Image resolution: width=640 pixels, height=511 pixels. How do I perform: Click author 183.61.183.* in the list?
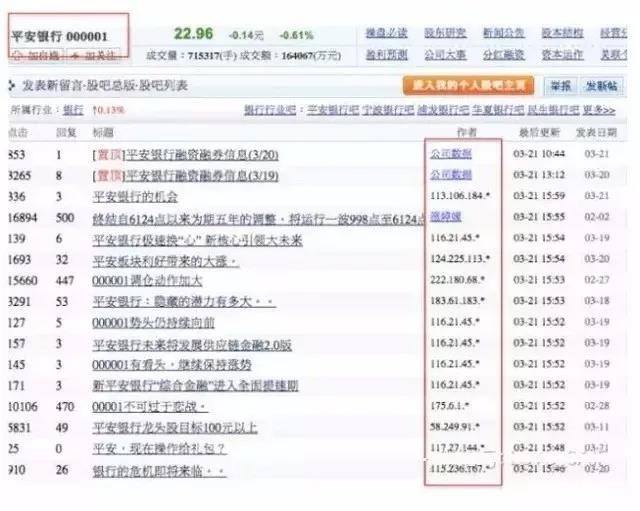(458, 301)
